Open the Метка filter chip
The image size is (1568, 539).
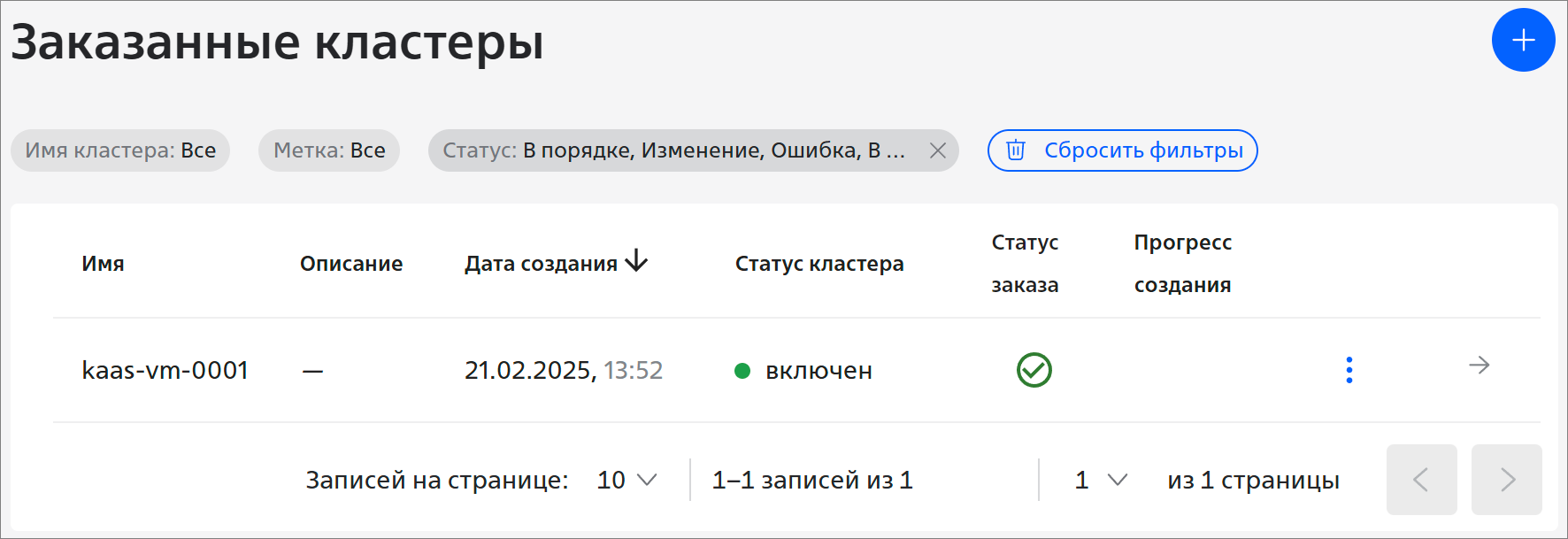(x=329, y=150)
